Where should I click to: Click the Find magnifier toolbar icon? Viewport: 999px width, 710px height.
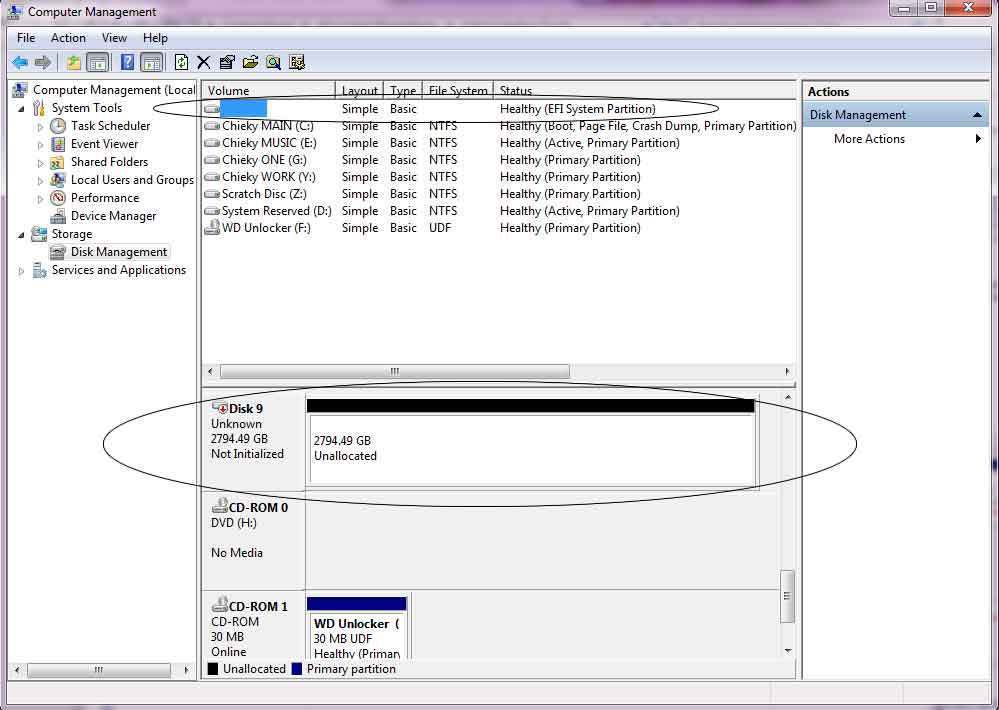[273, 62]
